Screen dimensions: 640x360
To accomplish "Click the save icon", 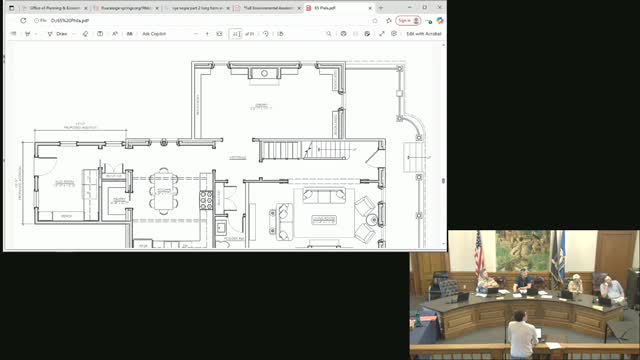I will pos(356,34).
